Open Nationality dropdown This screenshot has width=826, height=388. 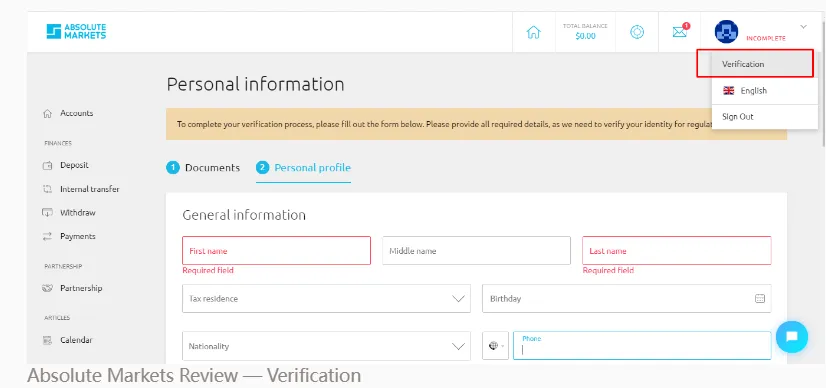click(x=326, y=346)
